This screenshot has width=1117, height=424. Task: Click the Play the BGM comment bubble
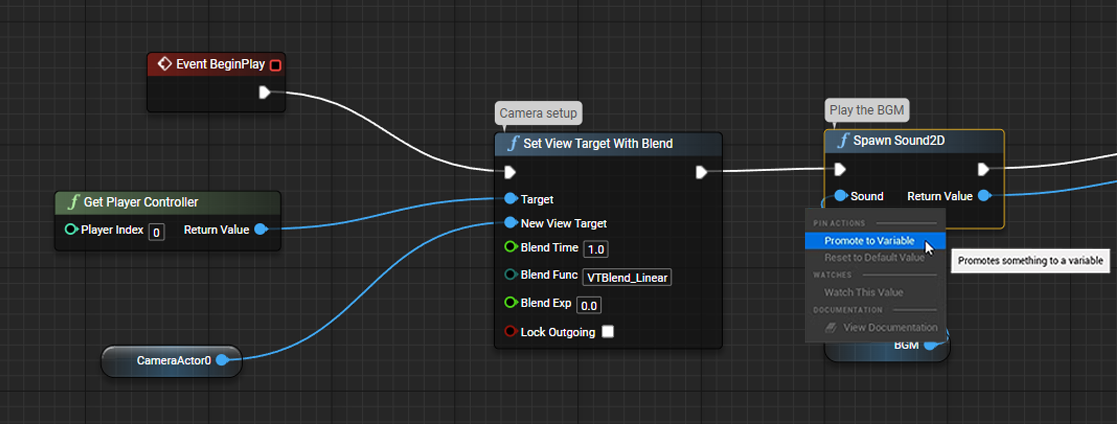[x=867, y=110]
